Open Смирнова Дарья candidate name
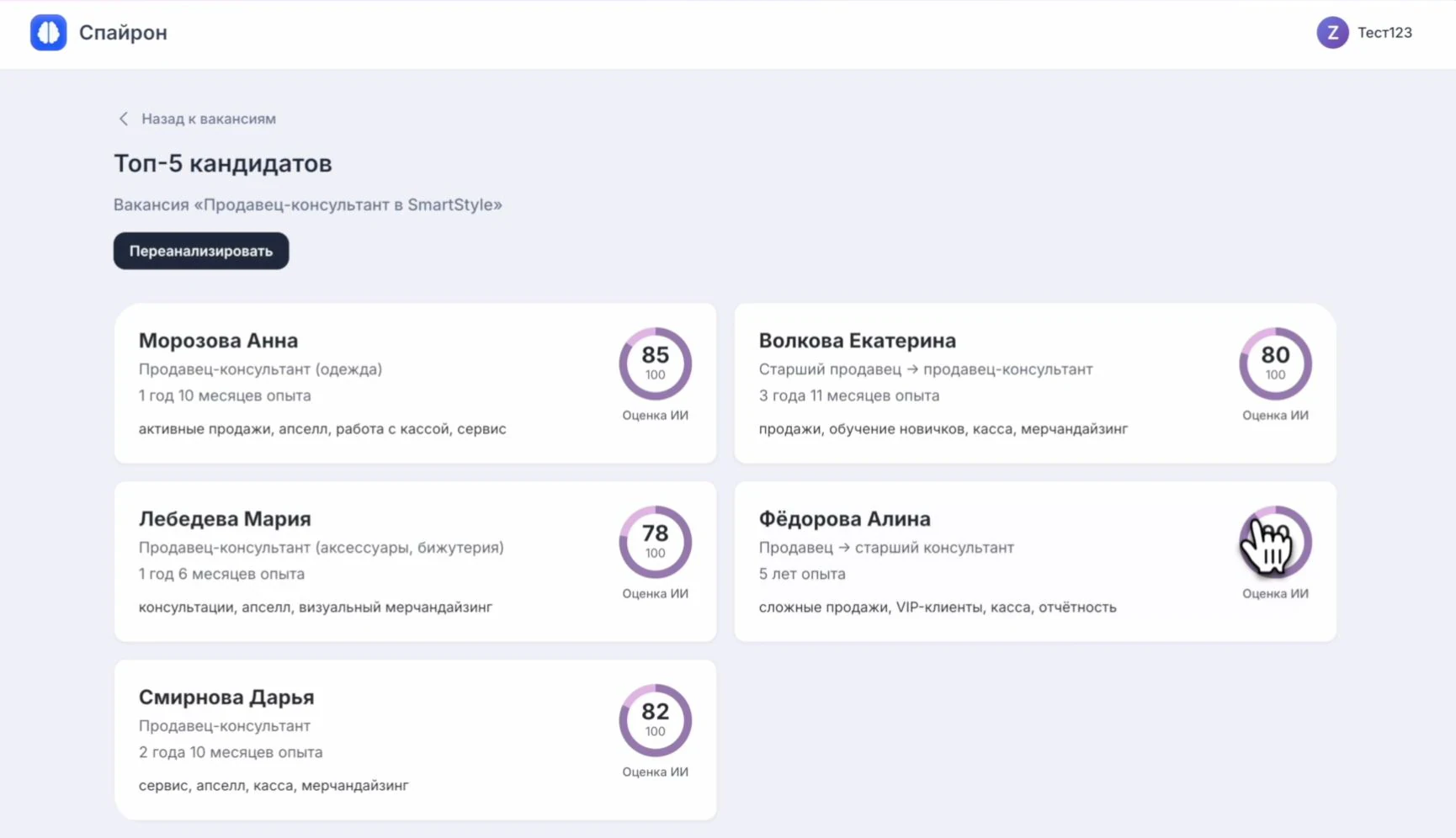The height and width of the screenshot is (838, 1456). point(226,697)
